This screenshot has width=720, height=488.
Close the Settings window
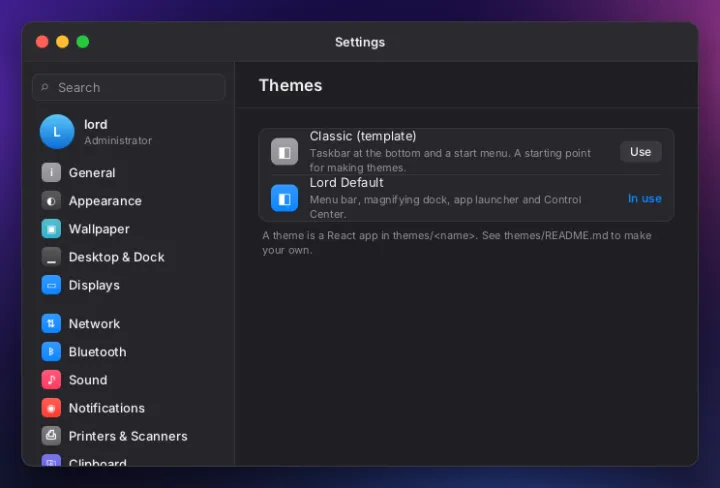tap(42, 42)
